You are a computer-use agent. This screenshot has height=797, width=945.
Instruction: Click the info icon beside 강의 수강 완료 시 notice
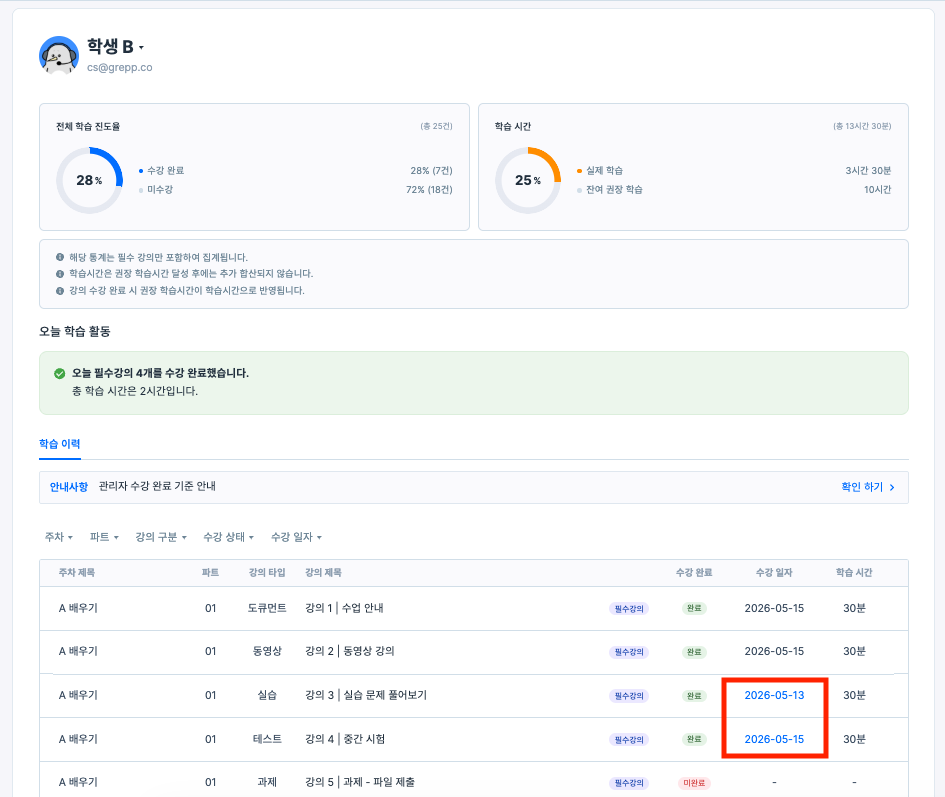pos(60,291)
